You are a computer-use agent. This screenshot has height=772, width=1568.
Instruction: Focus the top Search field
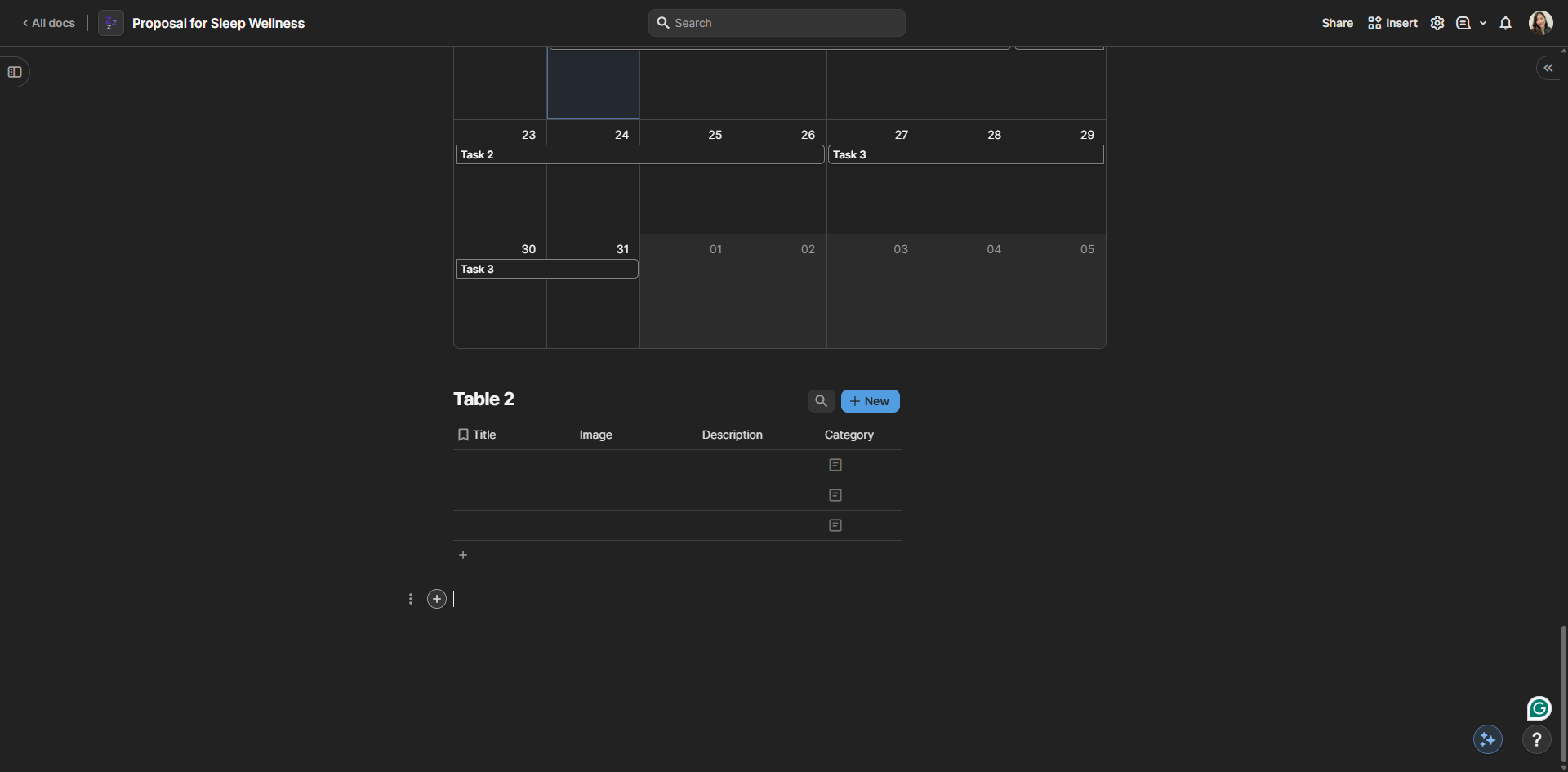tap(777, 23)
